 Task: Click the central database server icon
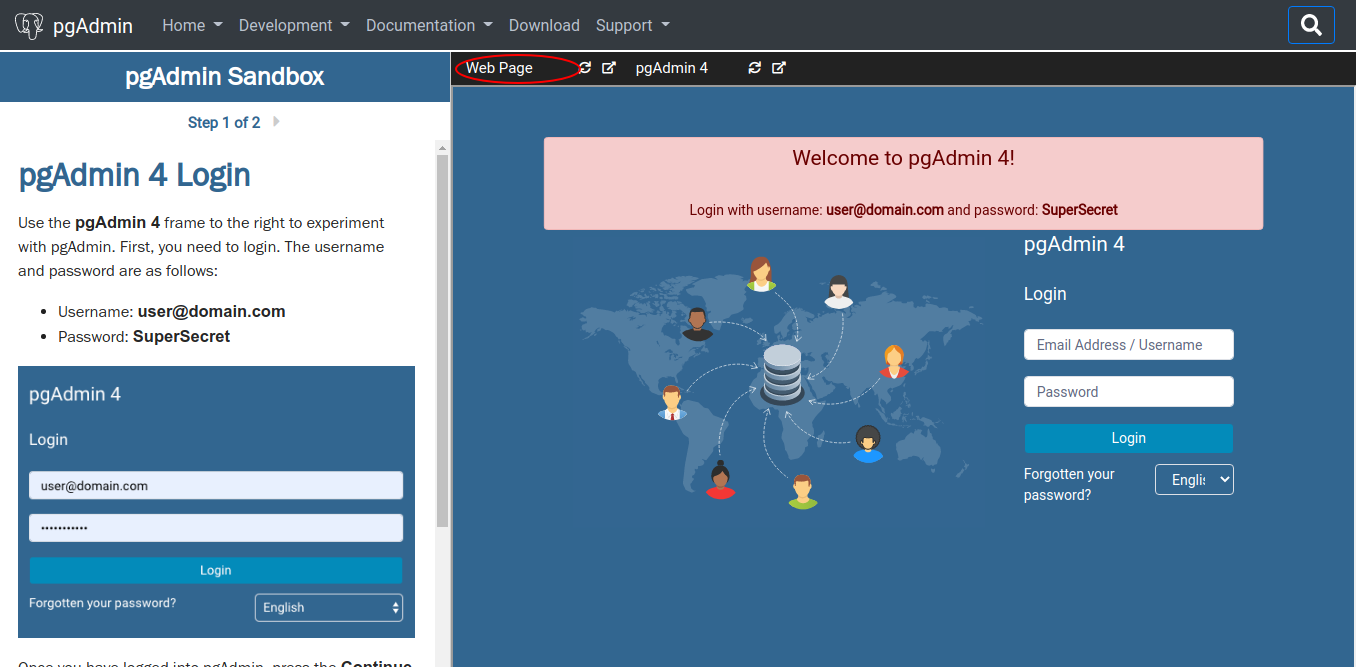coord(782,373)
